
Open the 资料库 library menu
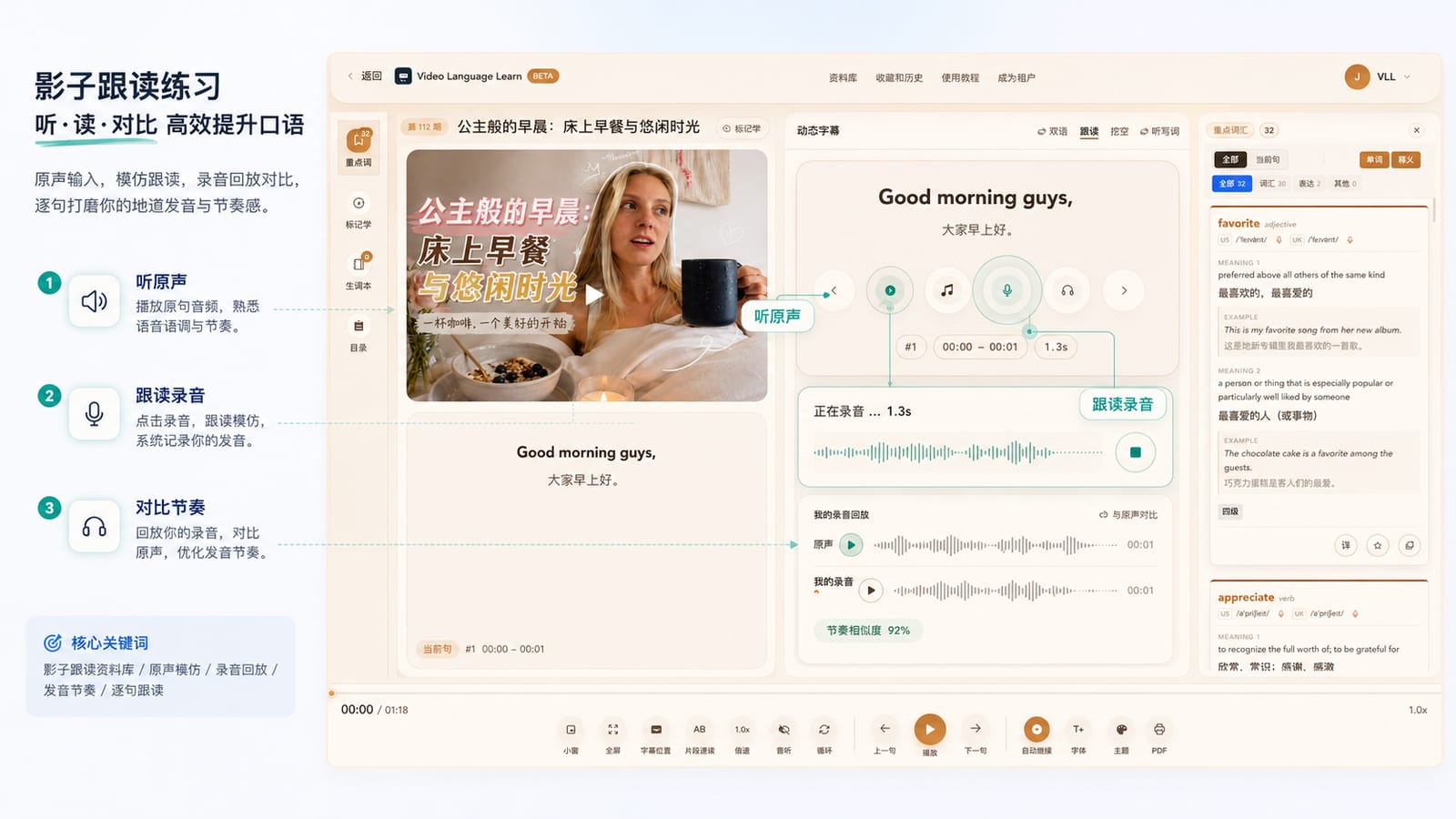click(x=843, y=78)
